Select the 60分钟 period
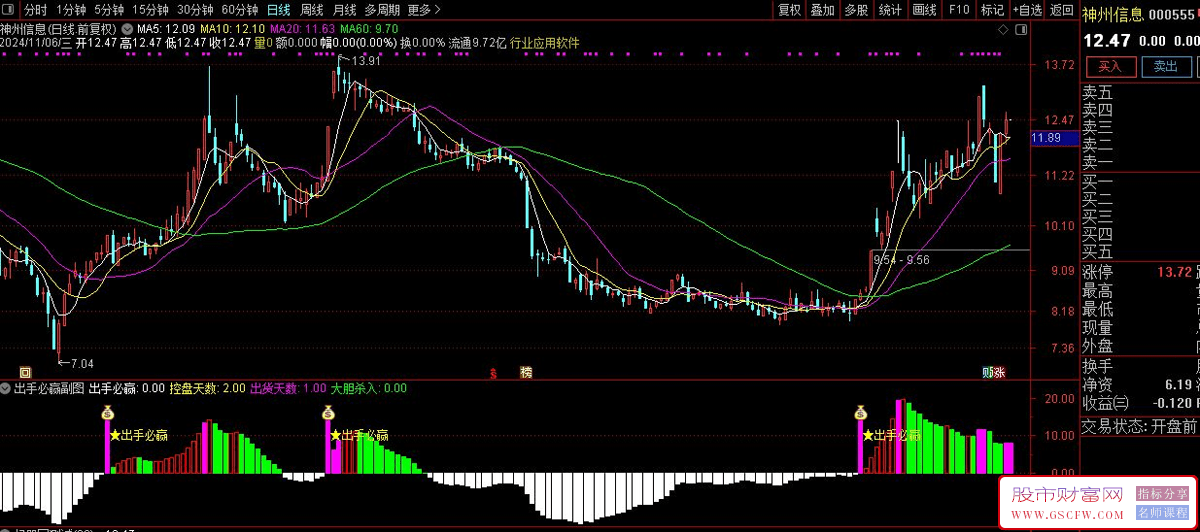This screenshot has height=532, width=1200. [x=240, y=10]
